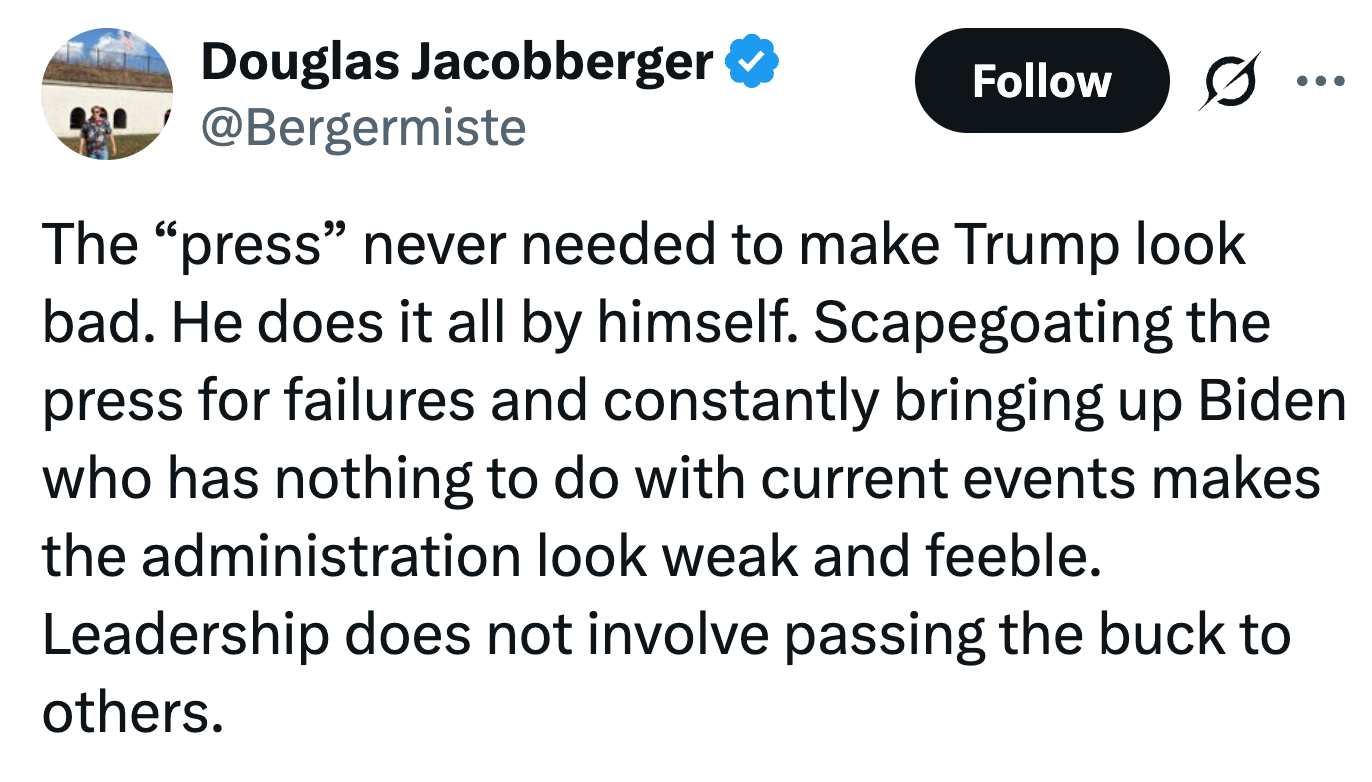The image size is (1372, 782).
Task: Click the phrase "current events" in tweet
Action: [x=946, y=479]
